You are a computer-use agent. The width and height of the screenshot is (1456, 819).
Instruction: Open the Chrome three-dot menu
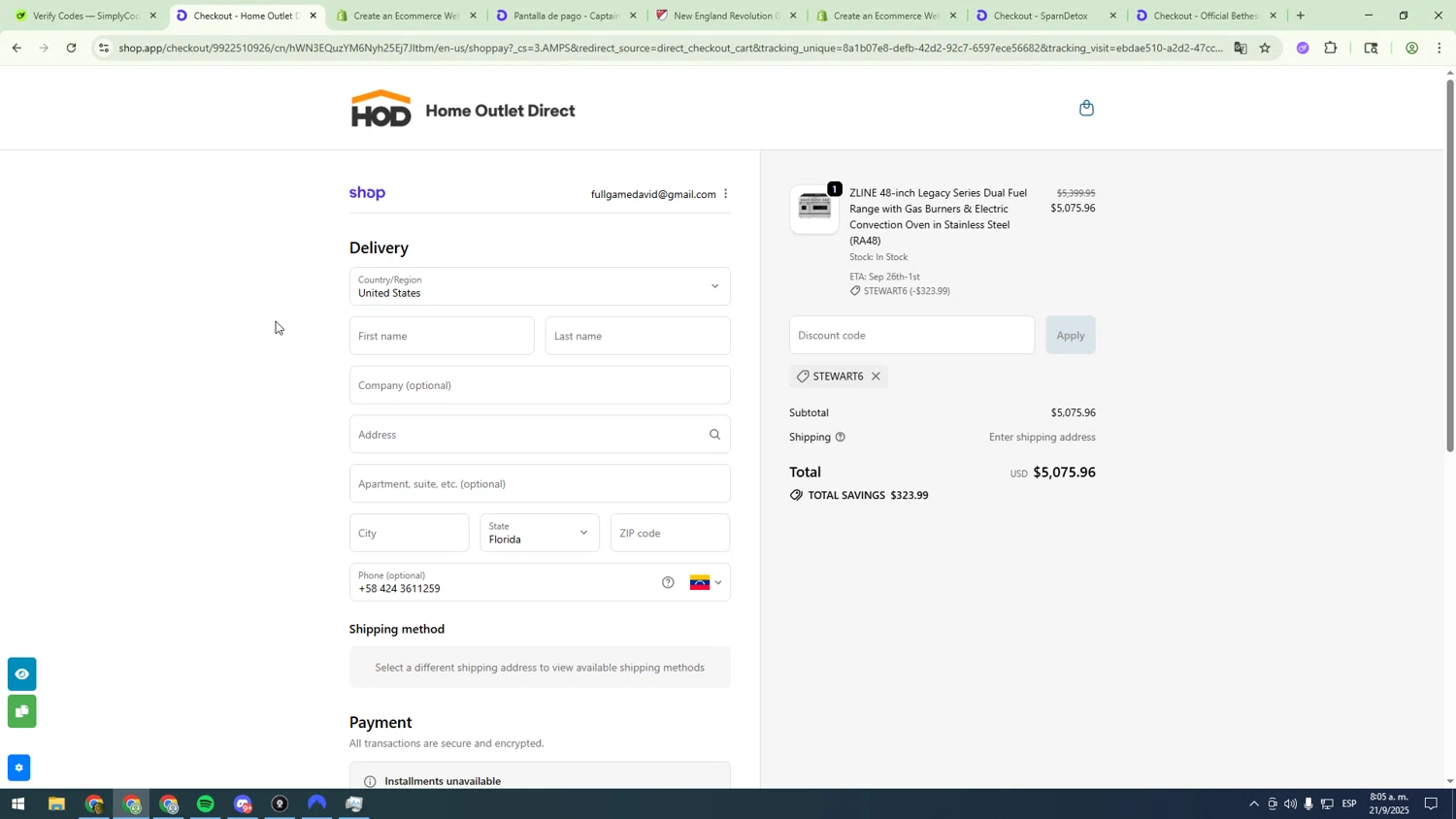[x=1439, y=48]
